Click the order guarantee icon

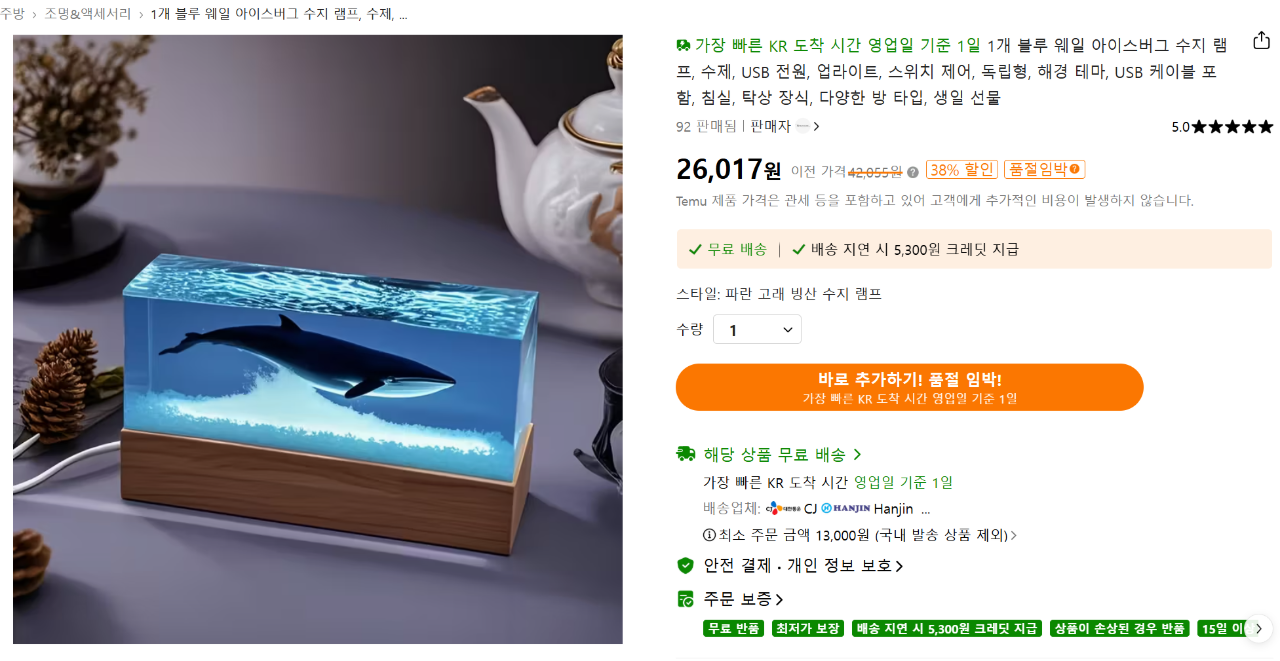click(x=685, y=599)
